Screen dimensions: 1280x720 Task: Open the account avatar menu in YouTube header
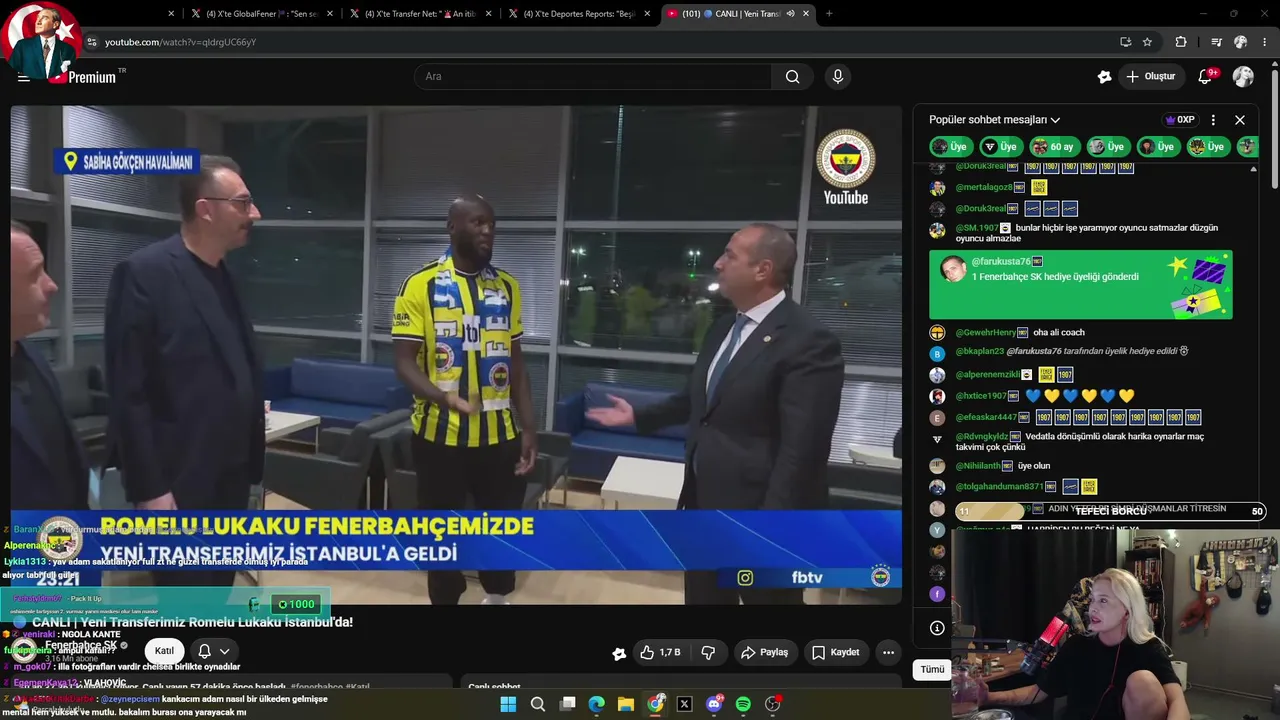(x=1243, y=77)
